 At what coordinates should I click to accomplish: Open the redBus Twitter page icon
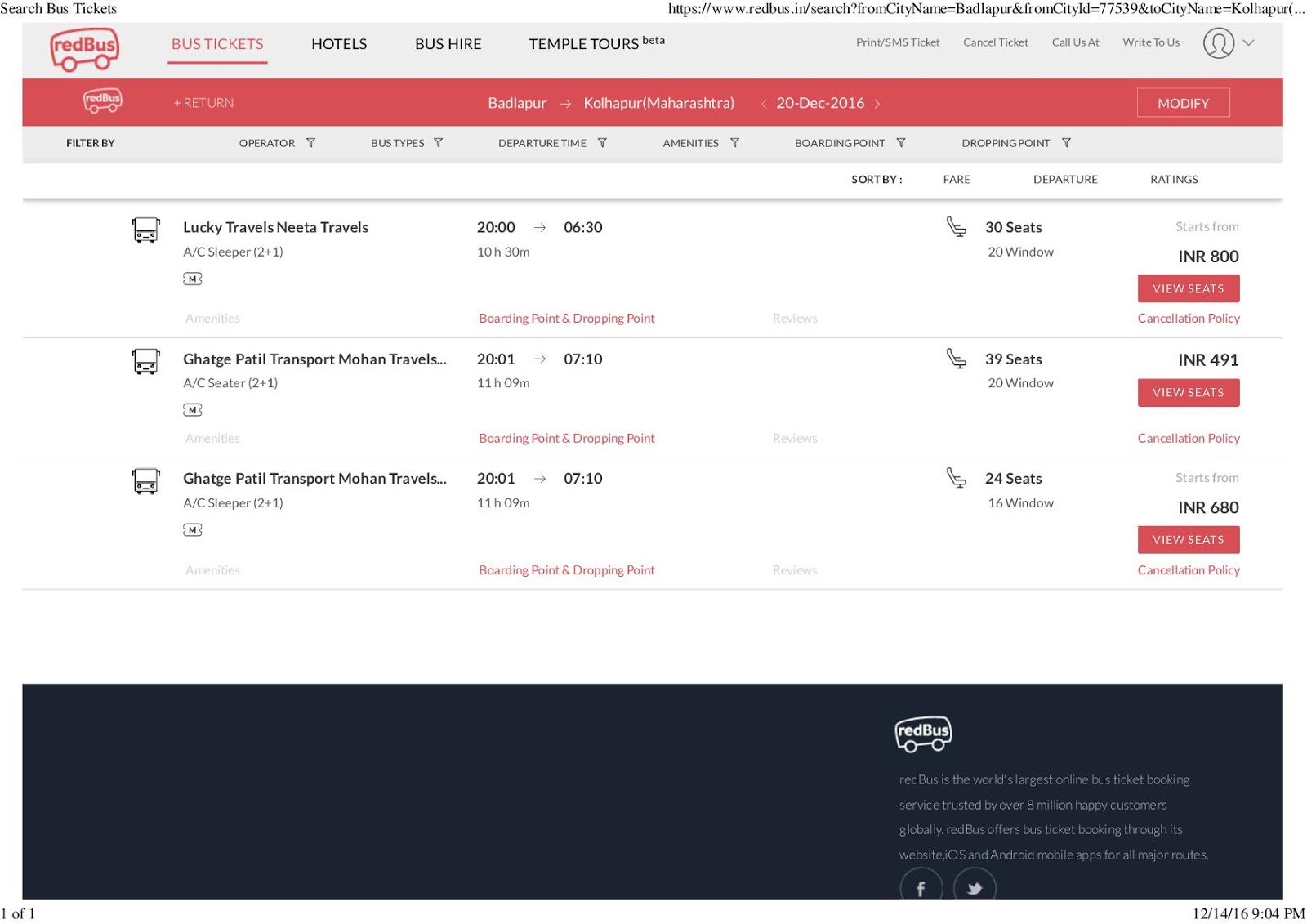pos(975,887)
